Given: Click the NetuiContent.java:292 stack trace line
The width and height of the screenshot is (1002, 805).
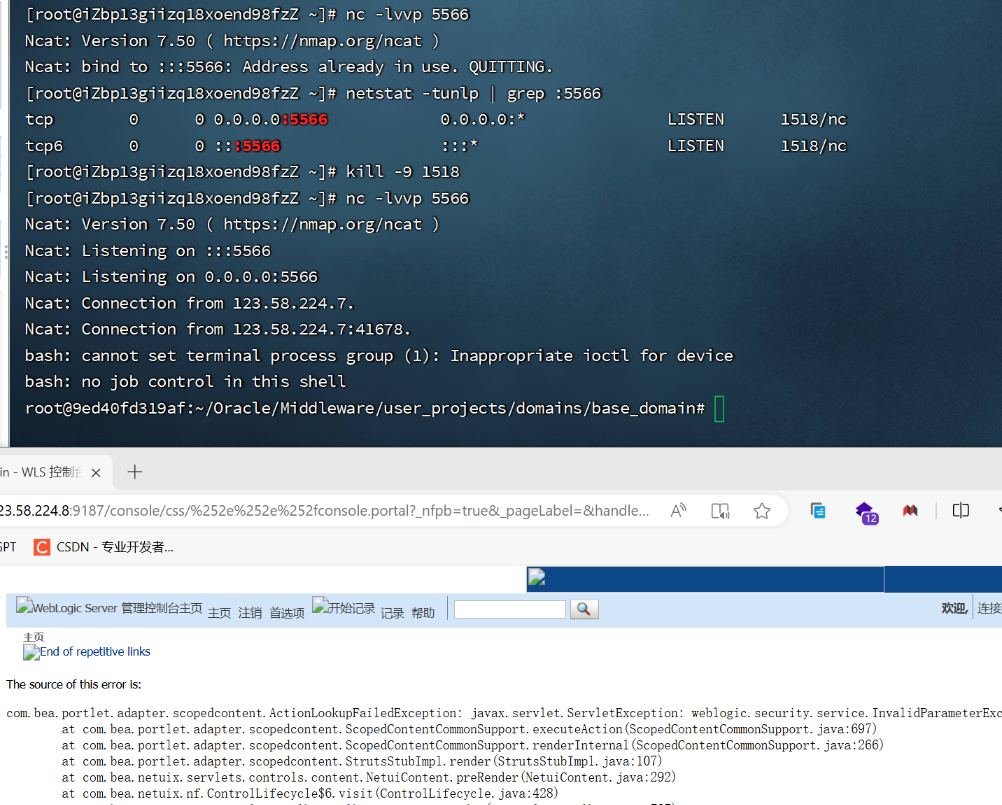Looking at the screenshot, I should (x=369, y=777).
